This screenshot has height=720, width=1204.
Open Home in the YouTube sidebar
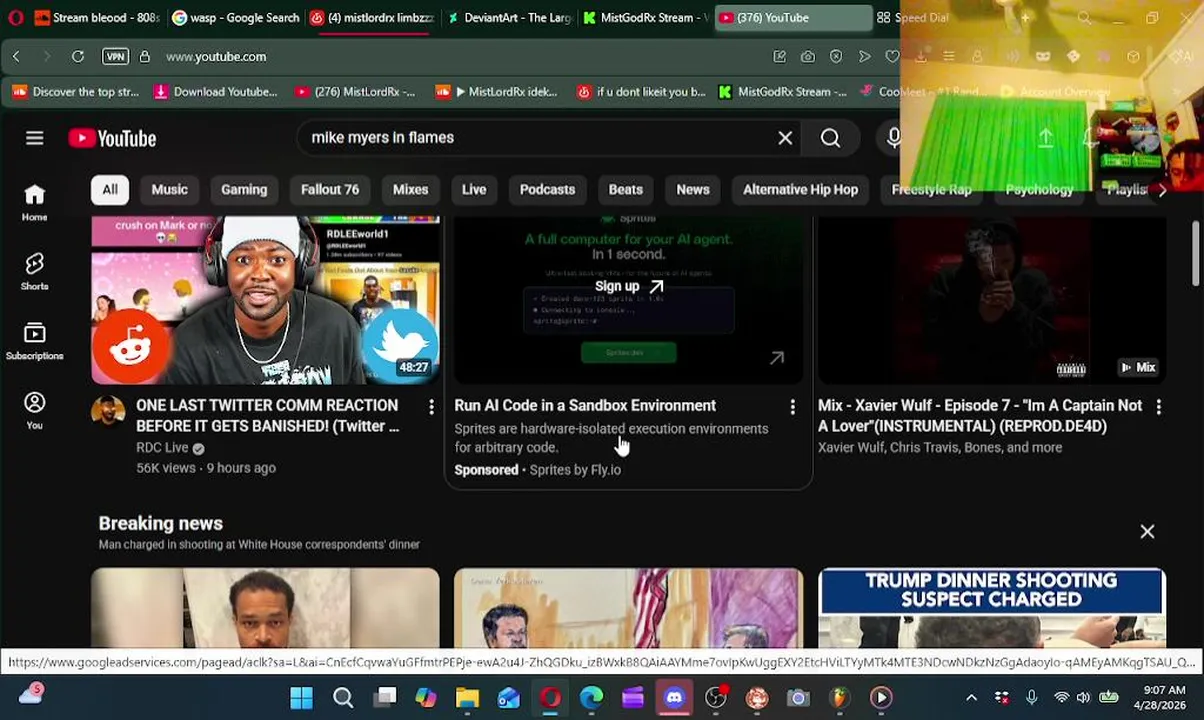click(35, 202)
